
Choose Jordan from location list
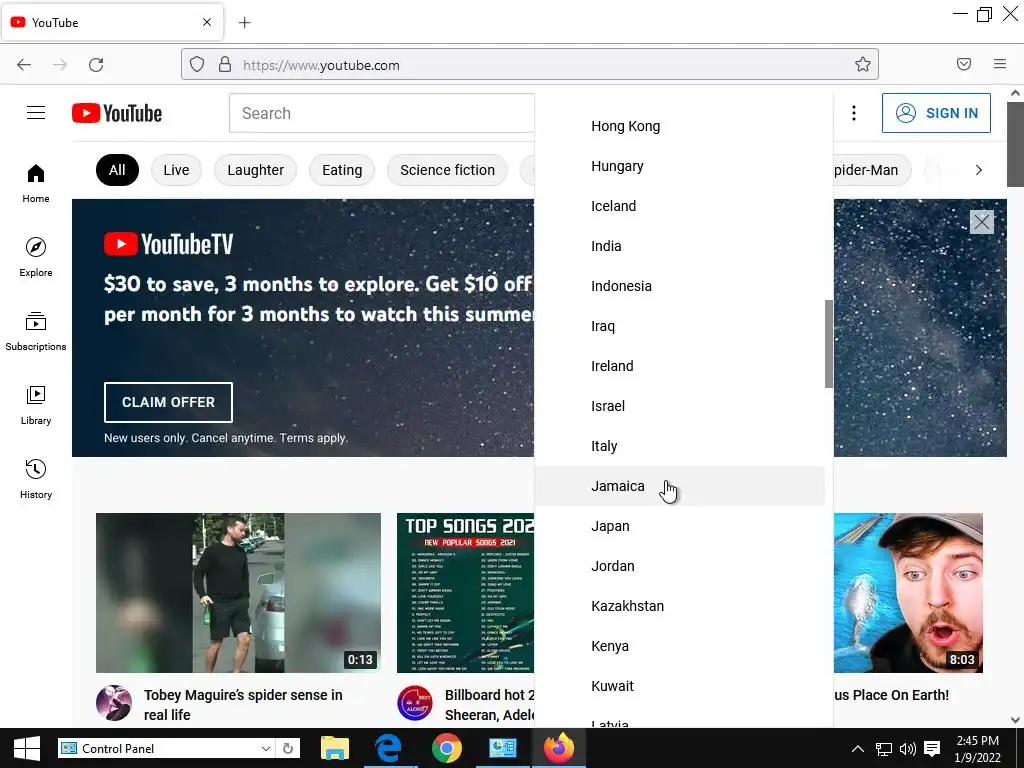680,566
